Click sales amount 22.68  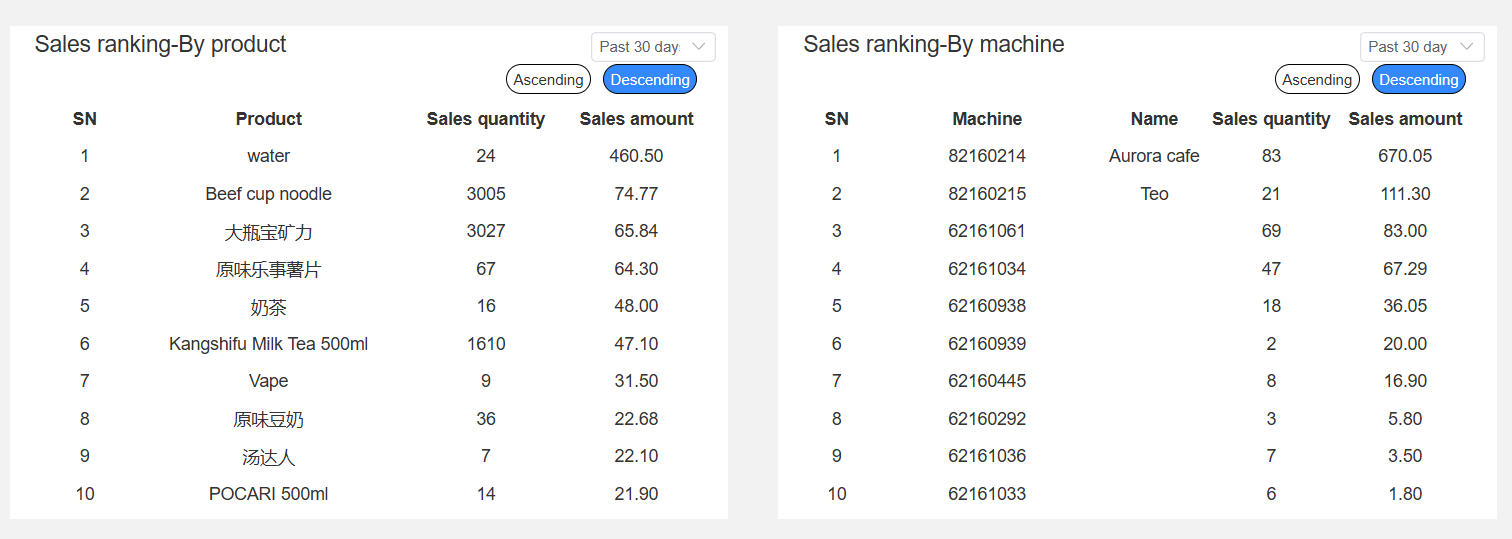(x=636, y=419)
